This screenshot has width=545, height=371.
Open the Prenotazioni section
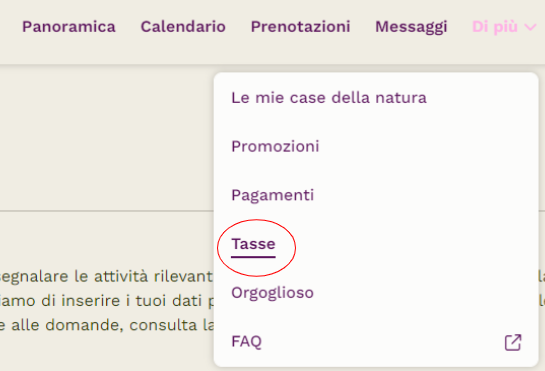click(301, 27)
